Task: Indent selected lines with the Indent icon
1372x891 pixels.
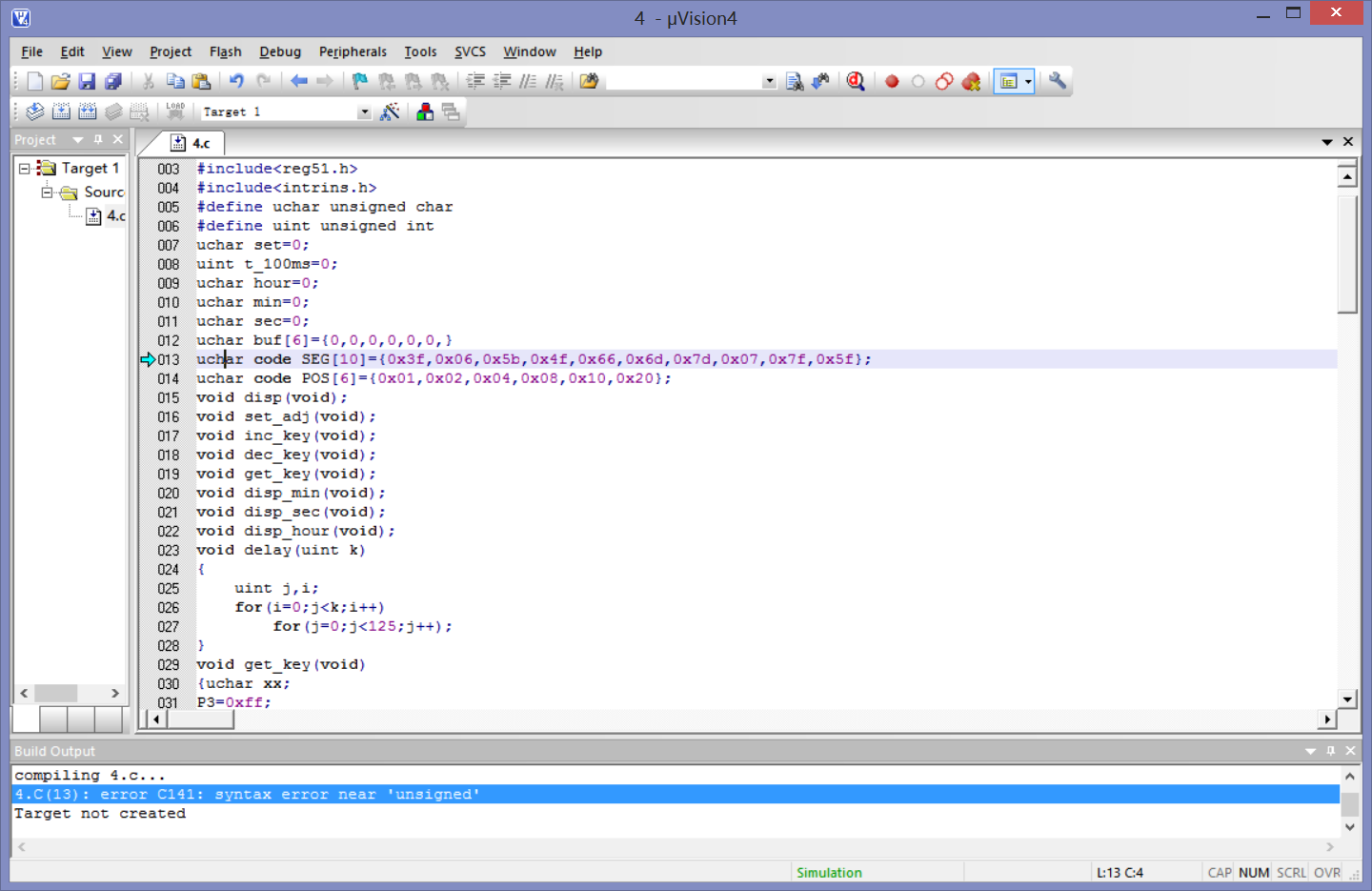Action: click(475, 82)
